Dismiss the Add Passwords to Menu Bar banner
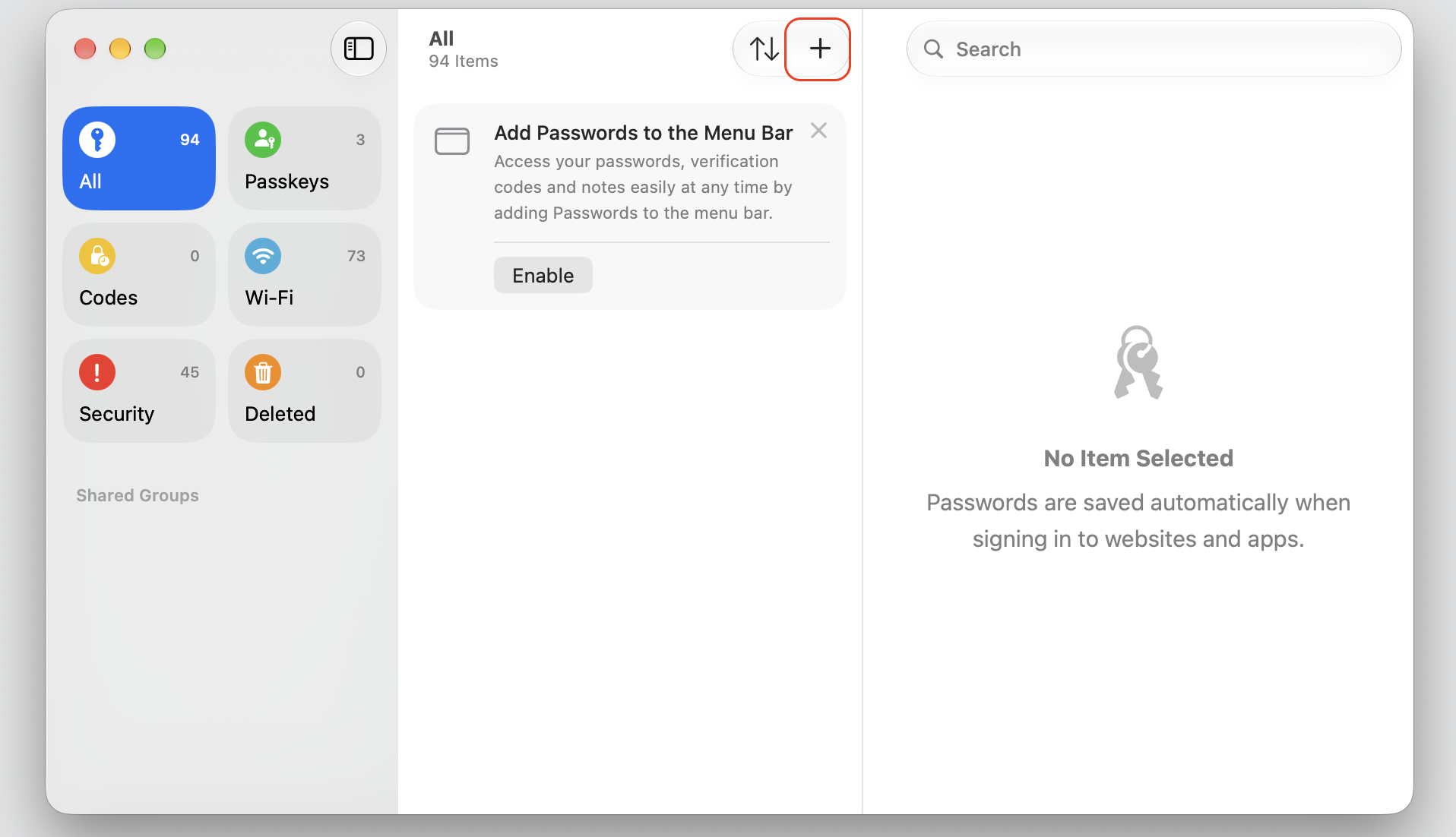 point(818,131)
